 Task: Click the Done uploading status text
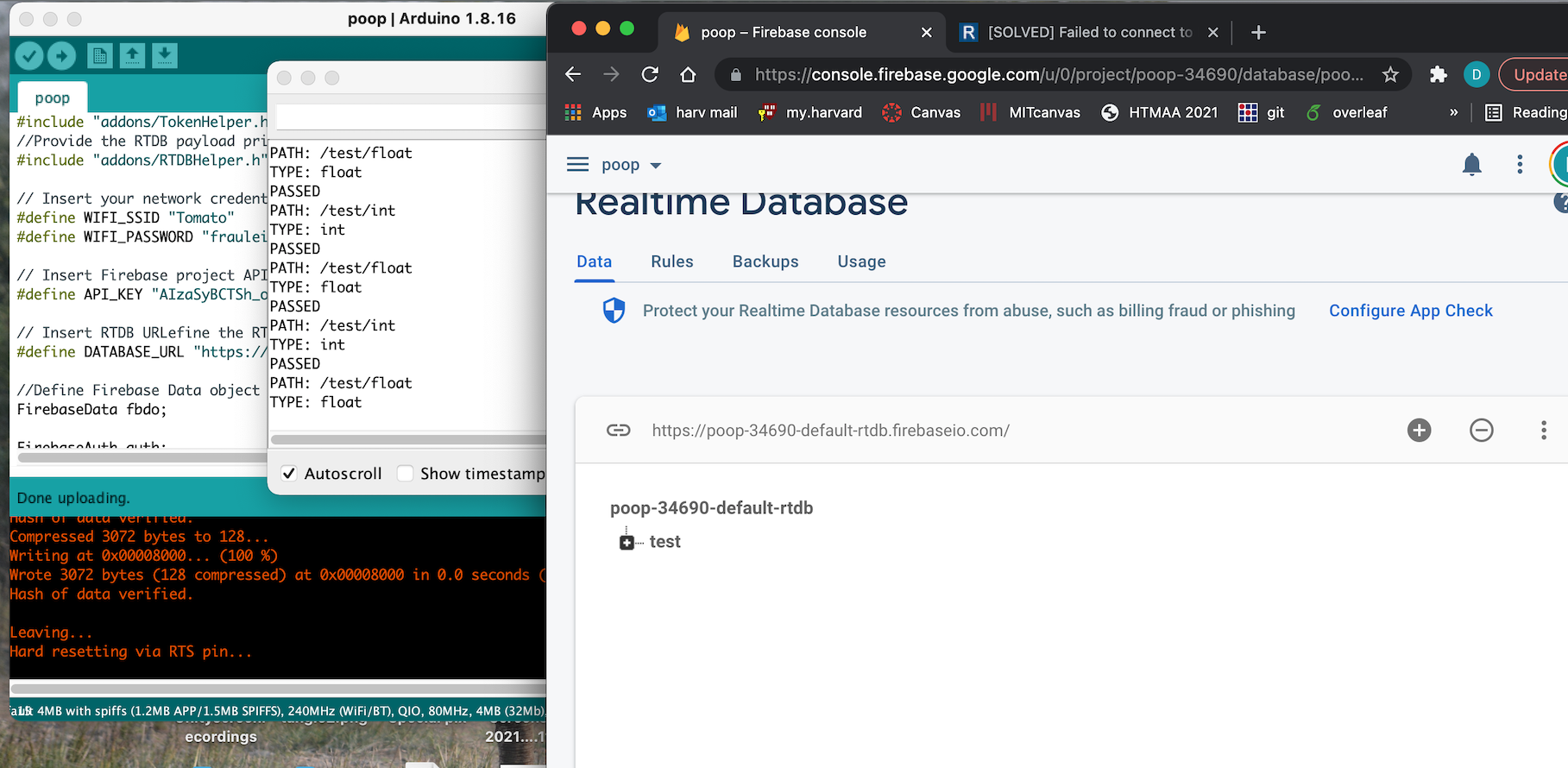tap(73, 498)
